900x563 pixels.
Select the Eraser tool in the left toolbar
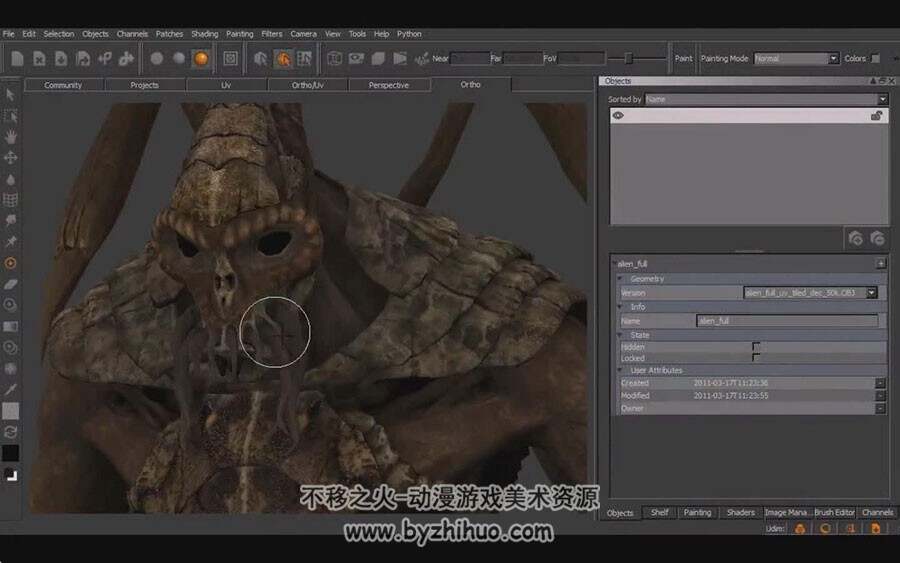coord(10,284)
